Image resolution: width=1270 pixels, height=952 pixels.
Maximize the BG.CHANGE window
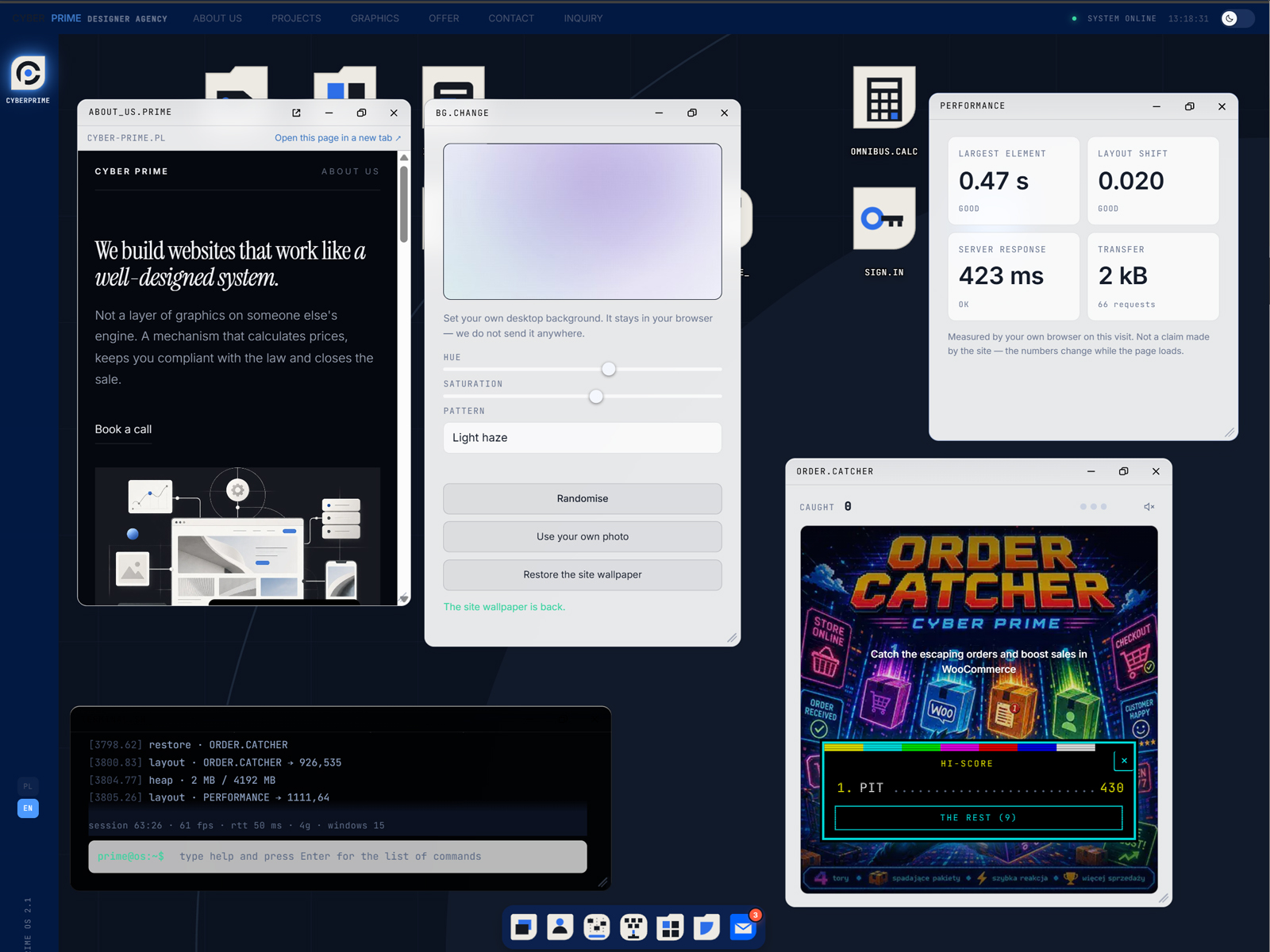click(x=691, y=113)
